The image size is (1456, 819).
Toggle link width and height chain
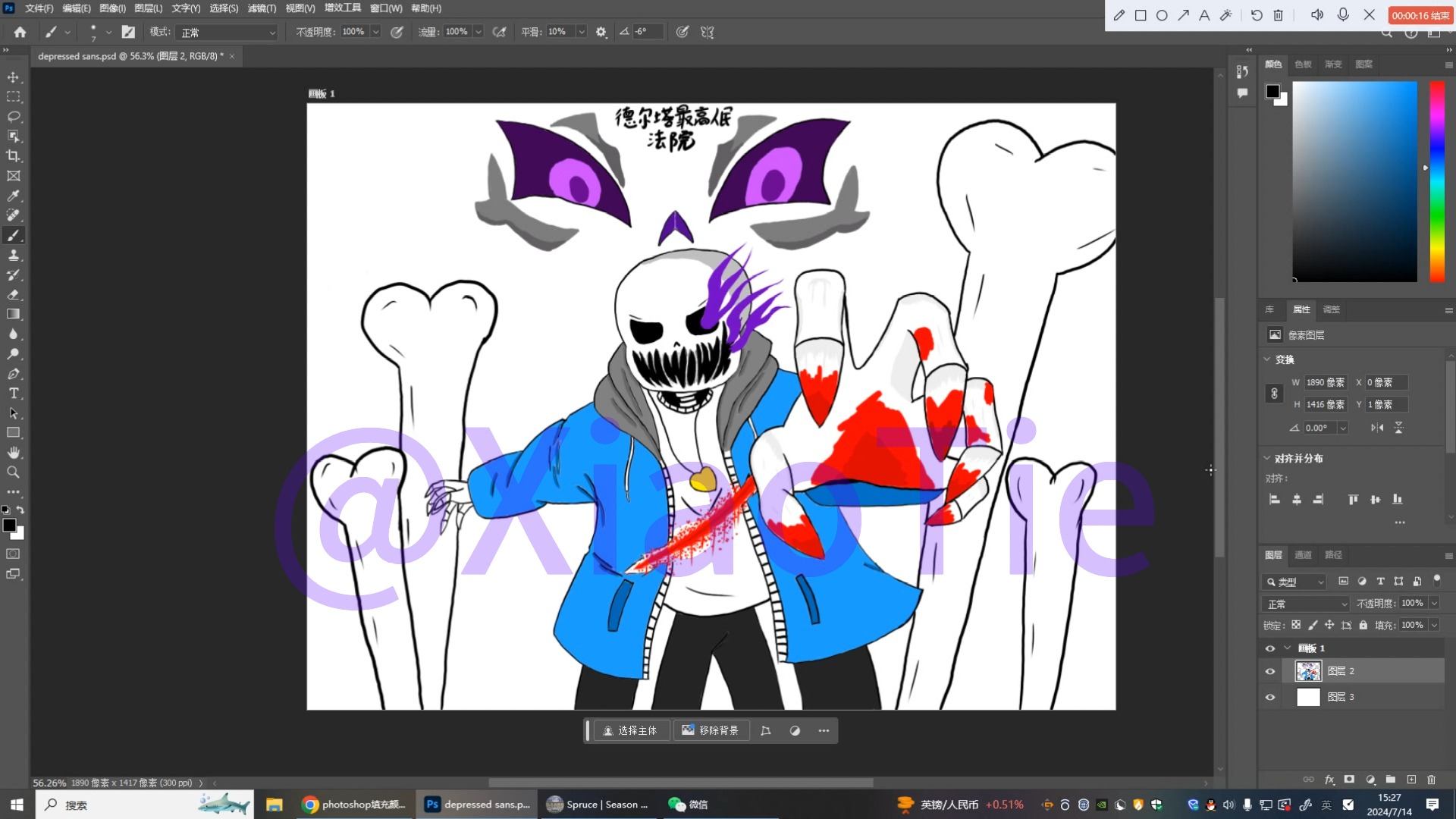point(1274,394)
